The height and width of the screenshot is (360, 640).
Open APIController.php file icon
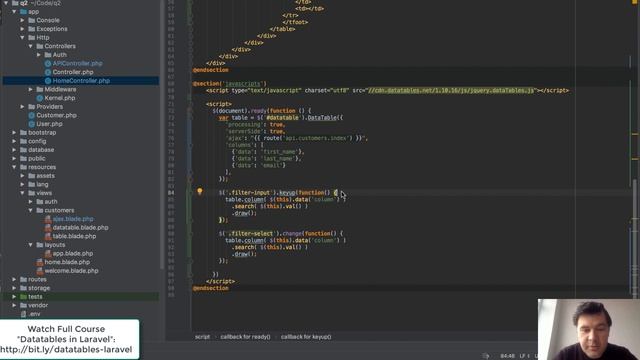pos(48,63)
